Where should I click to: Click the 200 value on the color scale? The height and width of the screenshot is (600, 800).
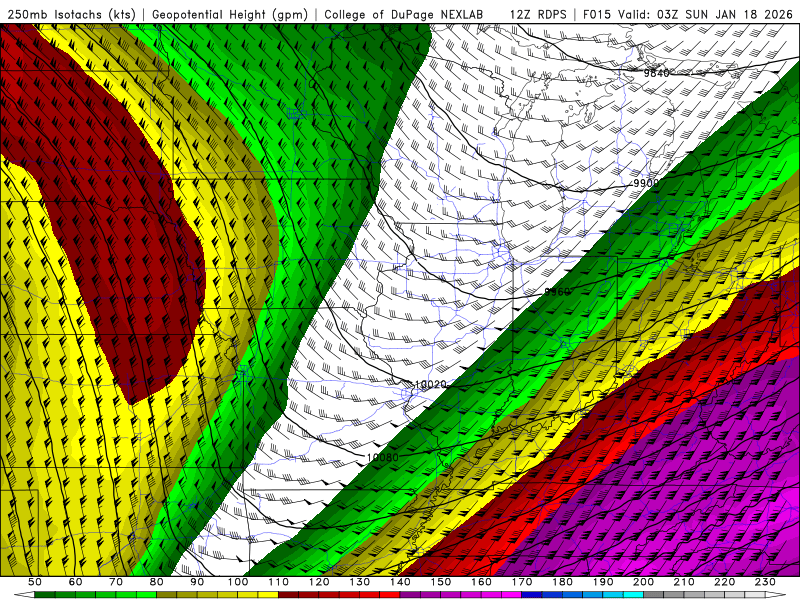point(644,582)
